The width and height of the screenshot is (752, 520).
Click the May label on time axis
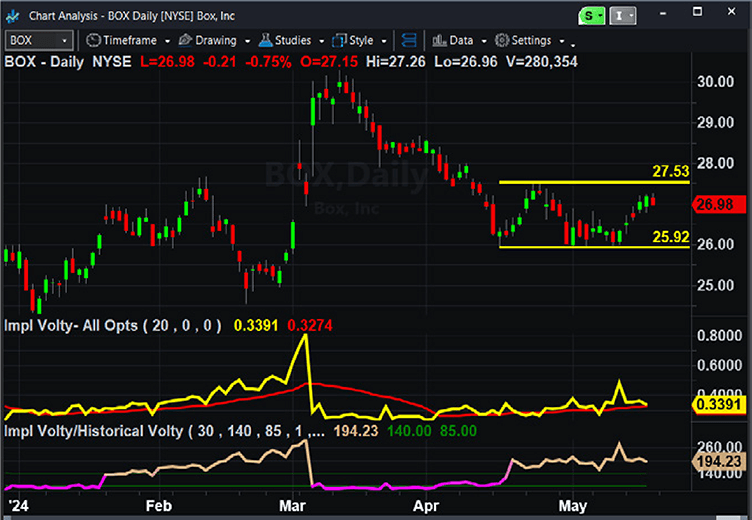[573, 506]
